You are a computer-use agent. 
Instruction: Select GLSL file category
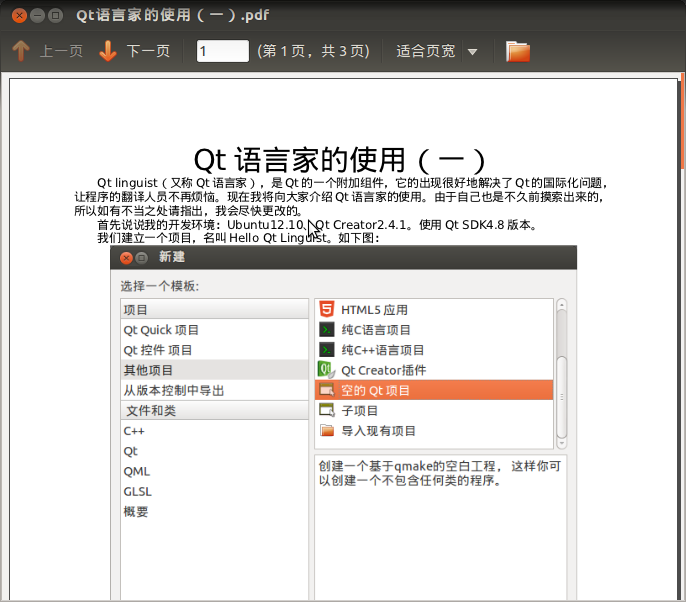[214, 491]
